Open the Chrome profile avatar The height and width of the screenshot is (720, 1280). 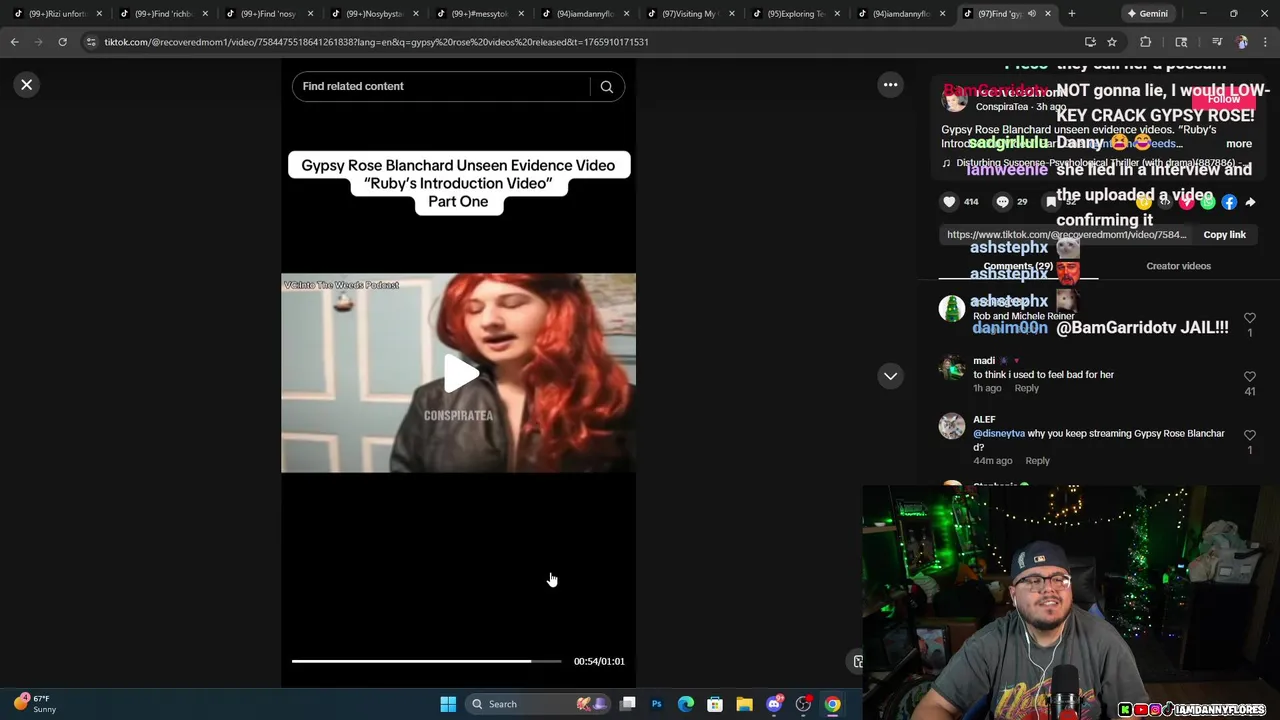coord(1242,42)
